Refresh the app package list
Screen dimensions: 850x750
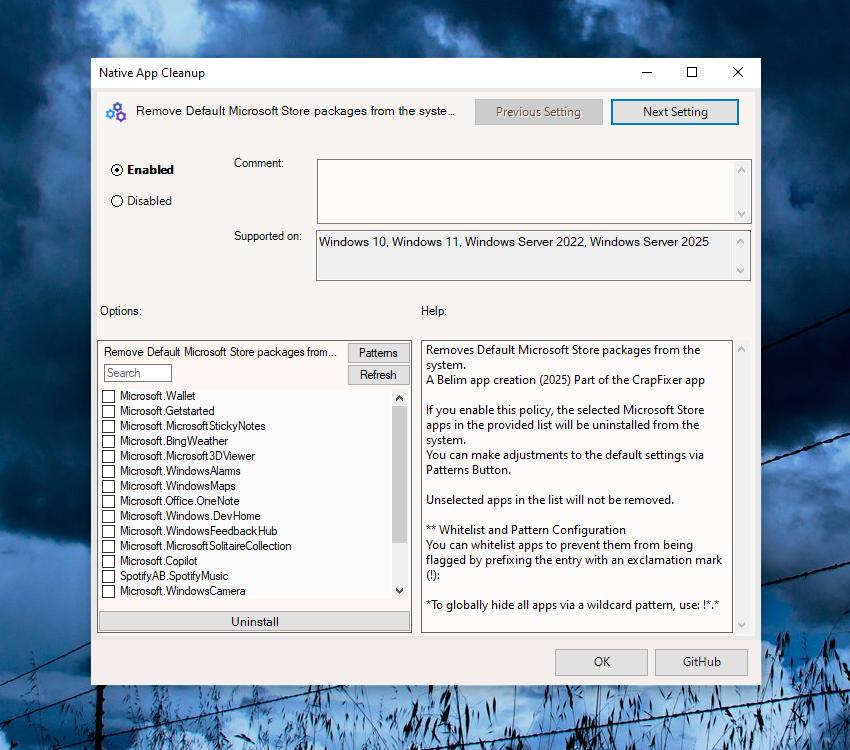[x=378, y=375]
